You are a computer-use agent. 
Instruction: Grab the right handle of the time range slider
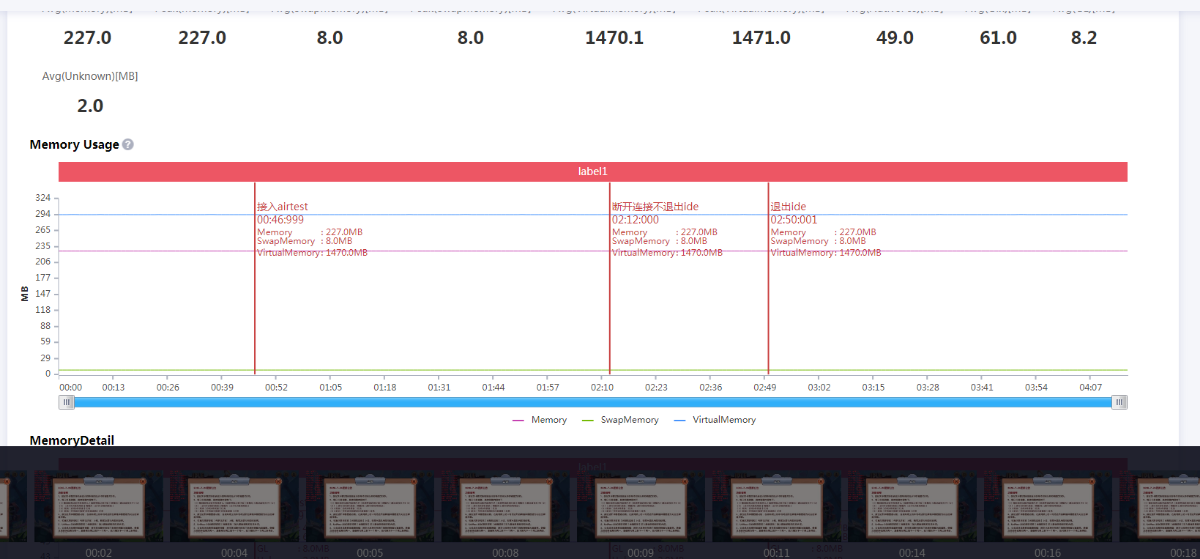1120,402
